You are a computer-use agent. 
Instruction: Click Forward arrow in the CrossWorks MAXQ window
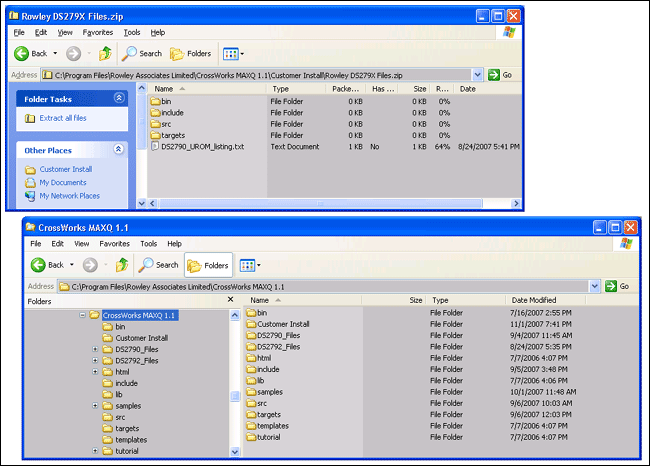[x=90, y=265]
